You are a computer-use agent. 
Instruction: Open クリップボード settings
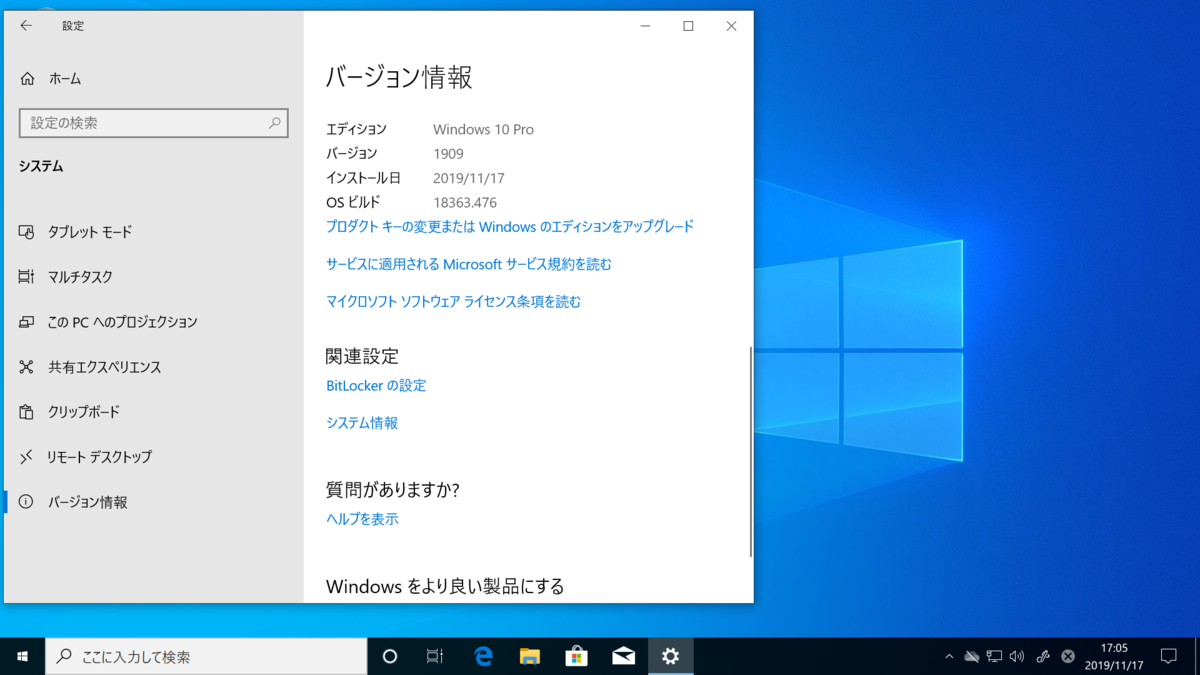click(70, 412)
